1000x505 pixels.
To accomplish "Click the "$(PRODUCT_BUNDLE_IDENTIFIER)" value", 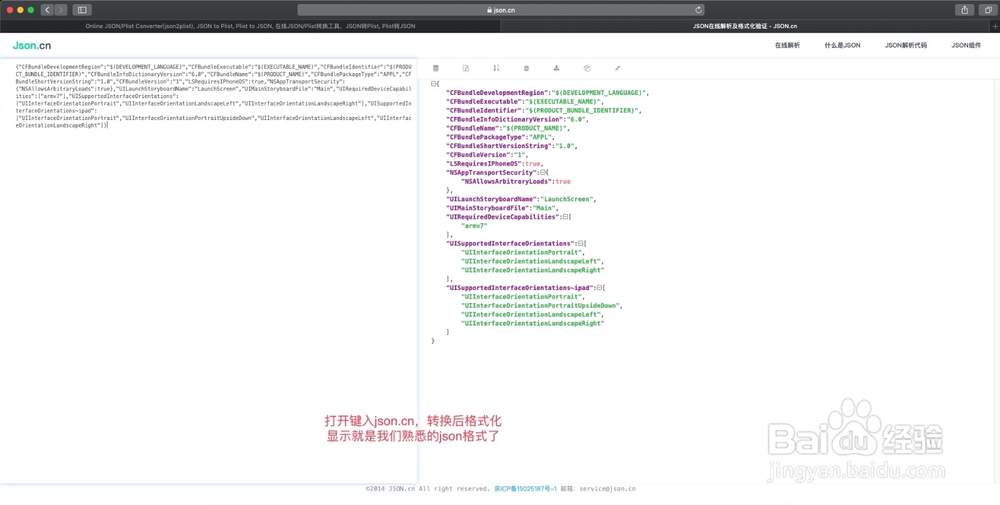I will tap(583, 111).
